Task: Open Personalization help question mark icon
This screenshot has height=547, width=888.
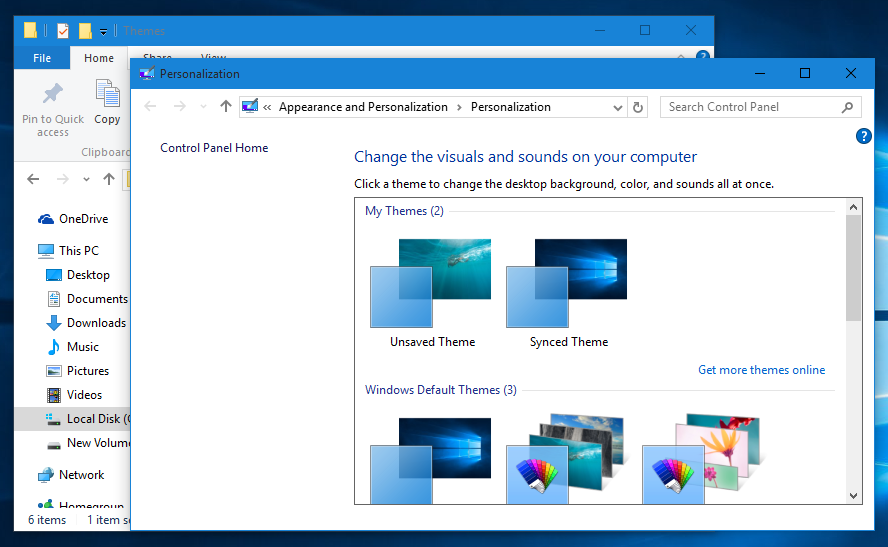Action: click(863, 136)
